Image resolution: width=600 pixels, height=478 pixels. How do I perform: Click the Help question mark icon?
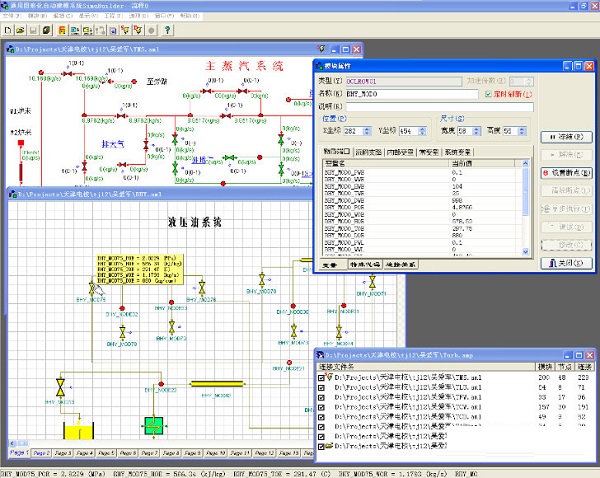(167, 30)
